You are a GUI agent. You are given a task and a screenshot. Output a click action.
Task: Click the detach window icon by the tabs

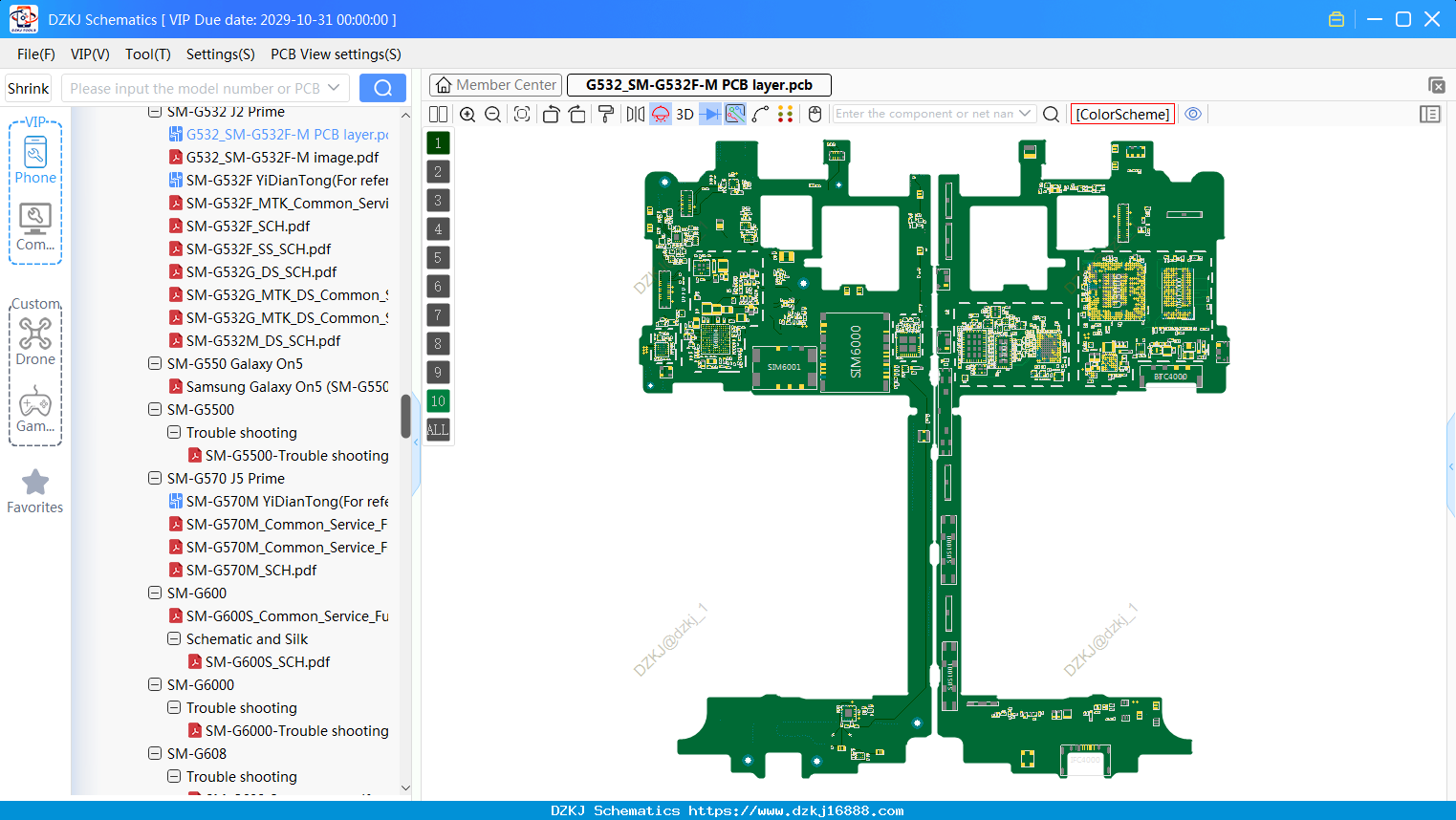1436,85
